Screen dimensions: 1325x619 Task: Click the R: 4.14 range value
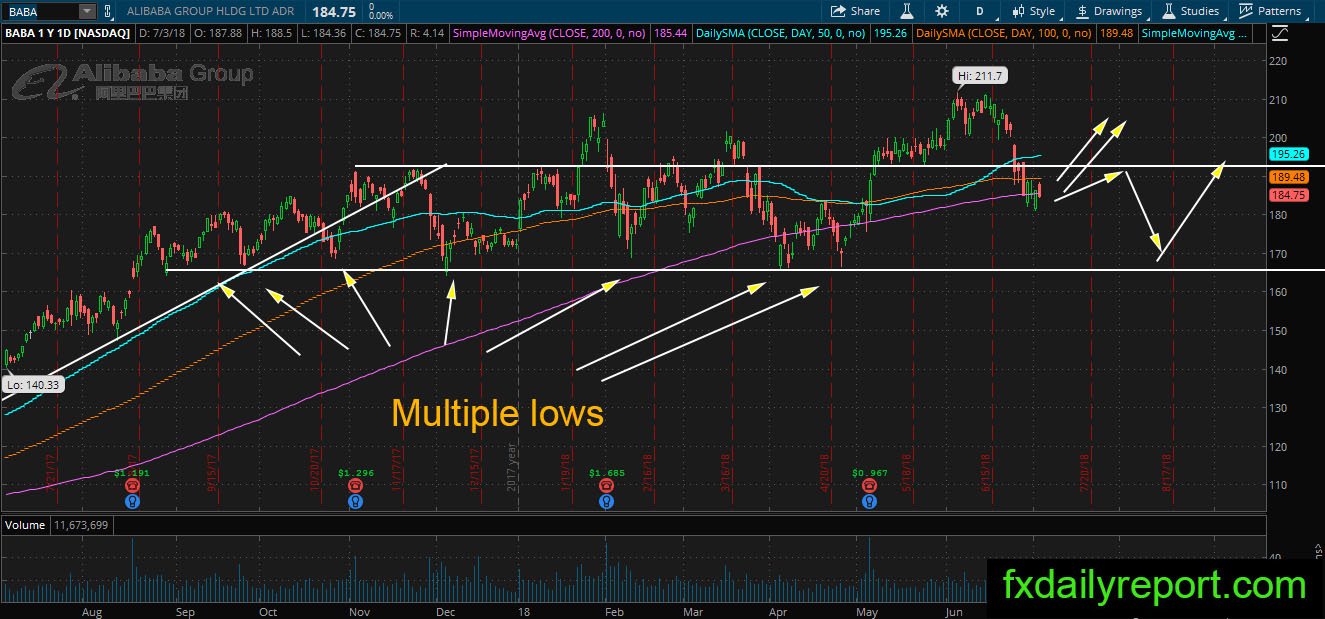(425, 33)
